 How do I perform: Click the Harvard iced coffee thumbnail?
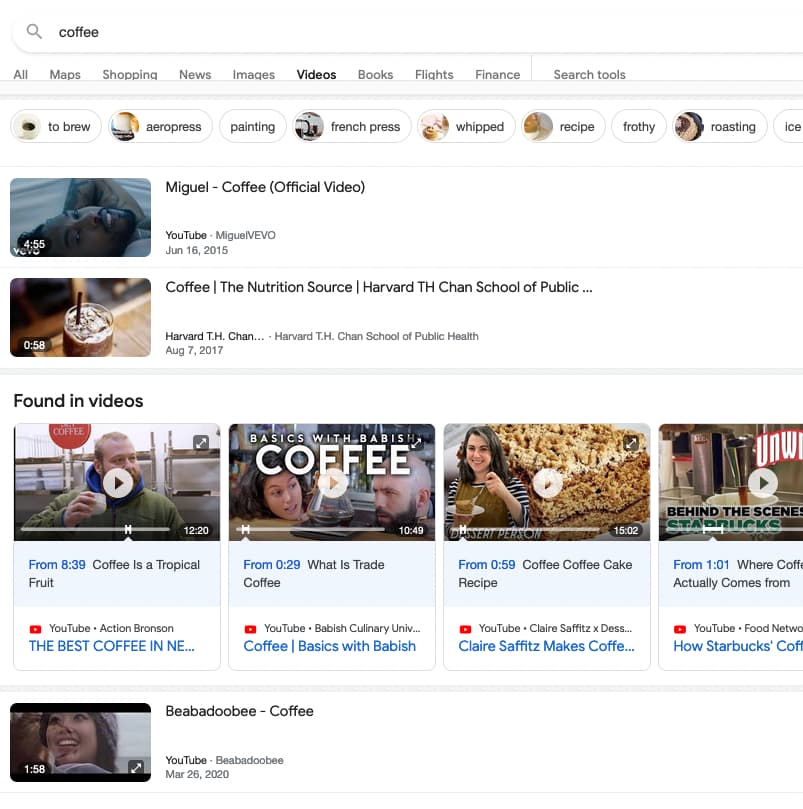pos(81,317)
